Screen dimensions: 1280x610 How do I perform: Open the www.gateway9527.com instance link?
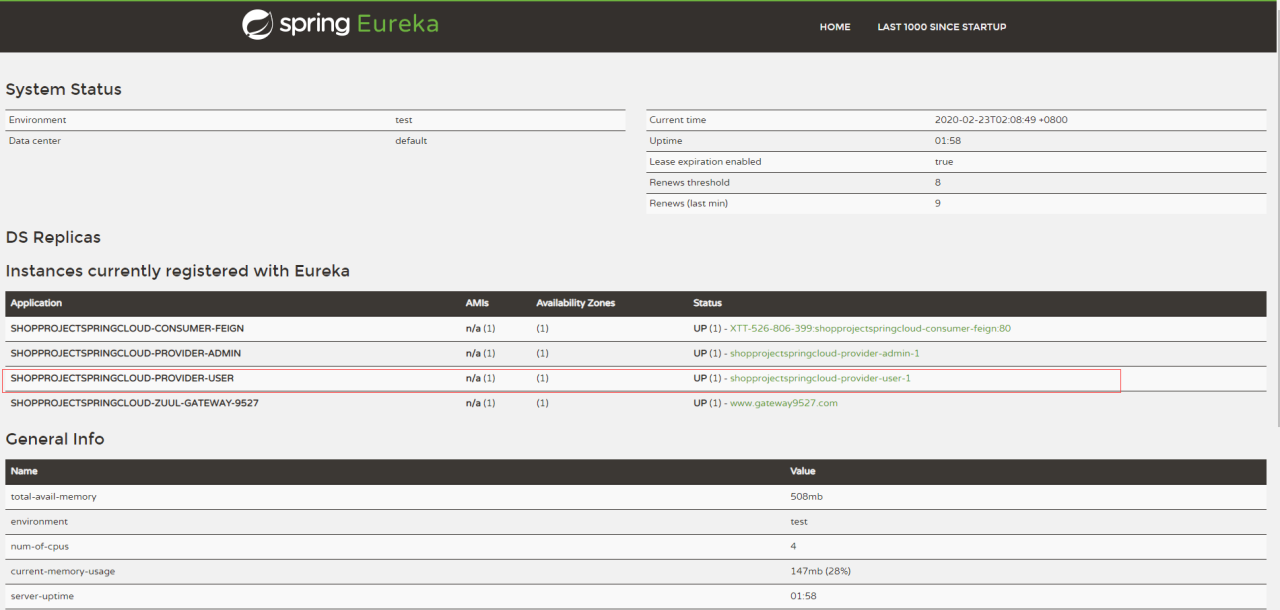[x=783, y=403]
